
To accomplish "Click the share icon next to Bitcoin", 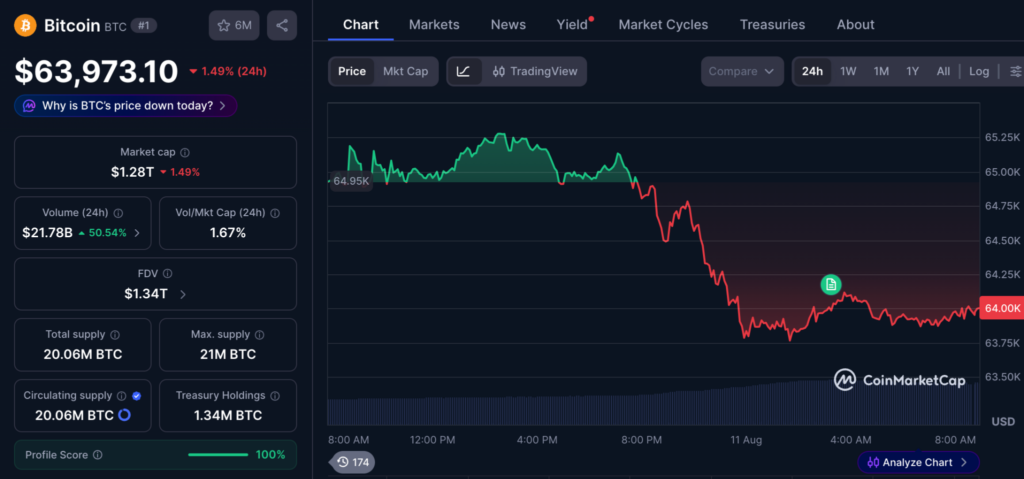I will (282, 25).
